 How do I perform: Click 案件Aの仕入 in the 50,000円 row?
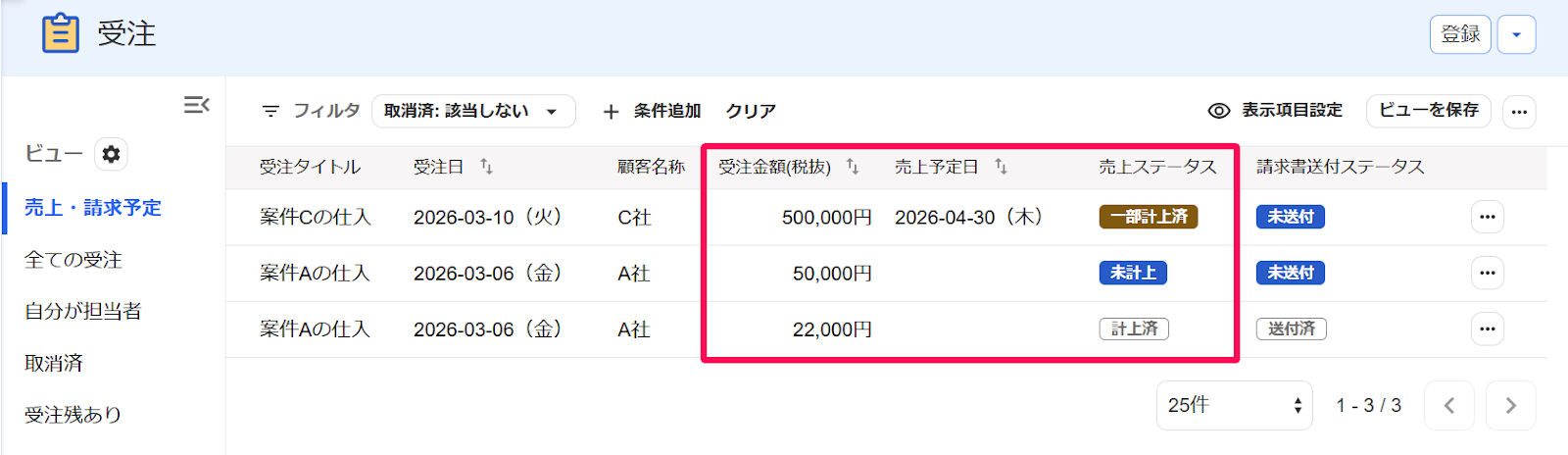[315, 273]
